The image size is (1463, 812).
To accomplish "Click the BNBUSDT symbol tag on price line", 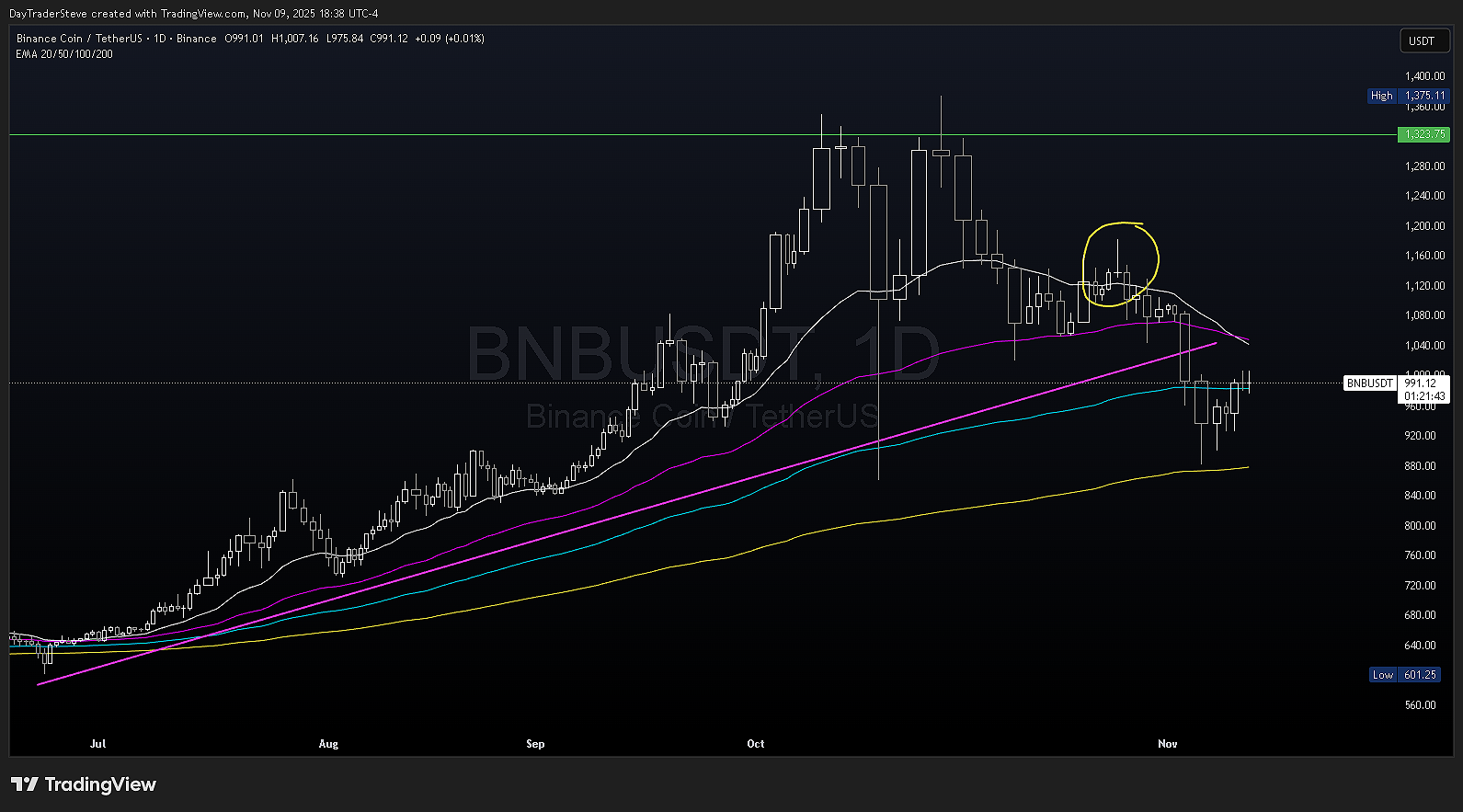I will pos(1370,383).
